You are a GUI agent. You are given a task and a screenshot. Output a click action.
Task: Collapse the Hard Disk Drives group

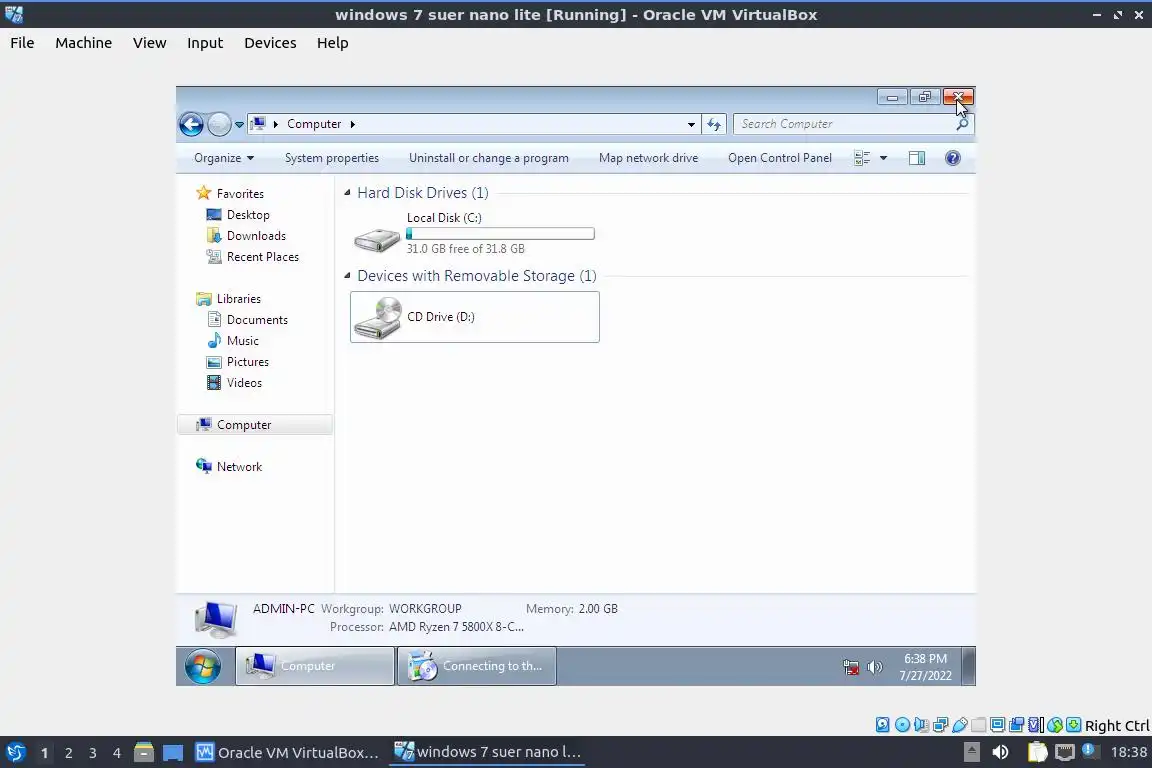click(x=348, y=193)
